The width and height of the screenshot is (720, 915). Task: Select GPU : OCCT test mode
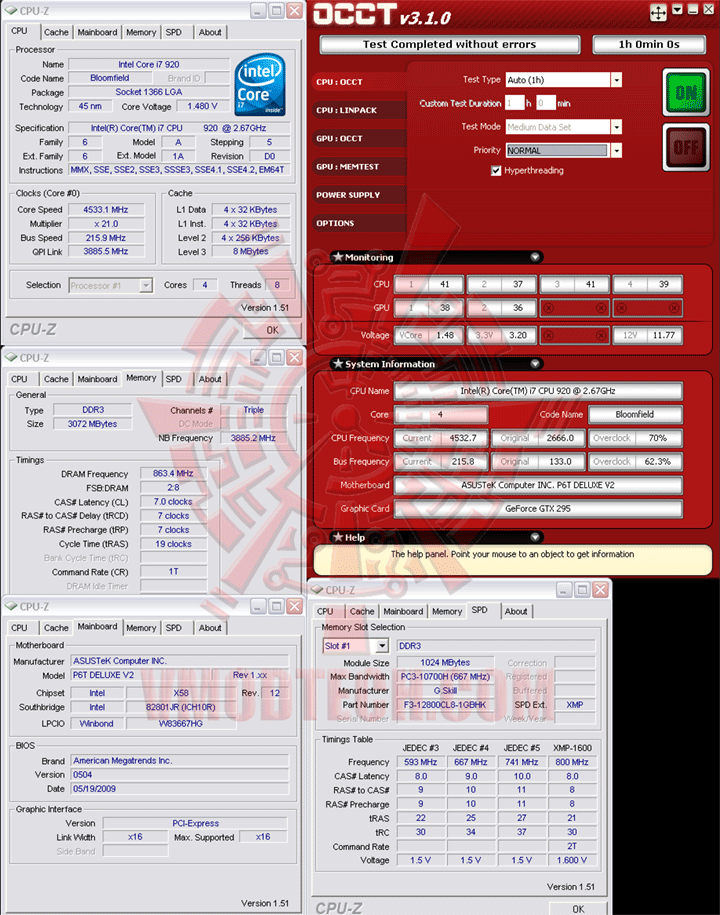359,138
